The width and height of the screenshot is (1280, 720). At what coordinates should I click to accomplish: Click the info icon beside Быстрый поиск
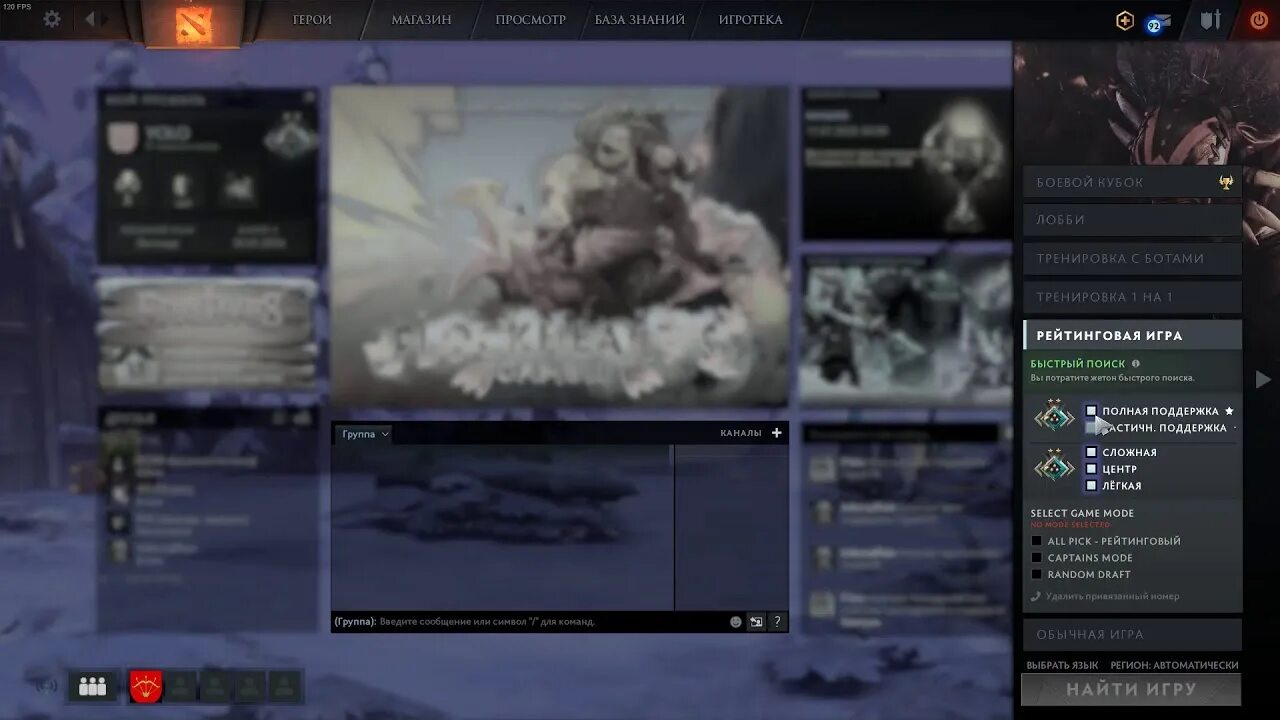point(1136,364)
